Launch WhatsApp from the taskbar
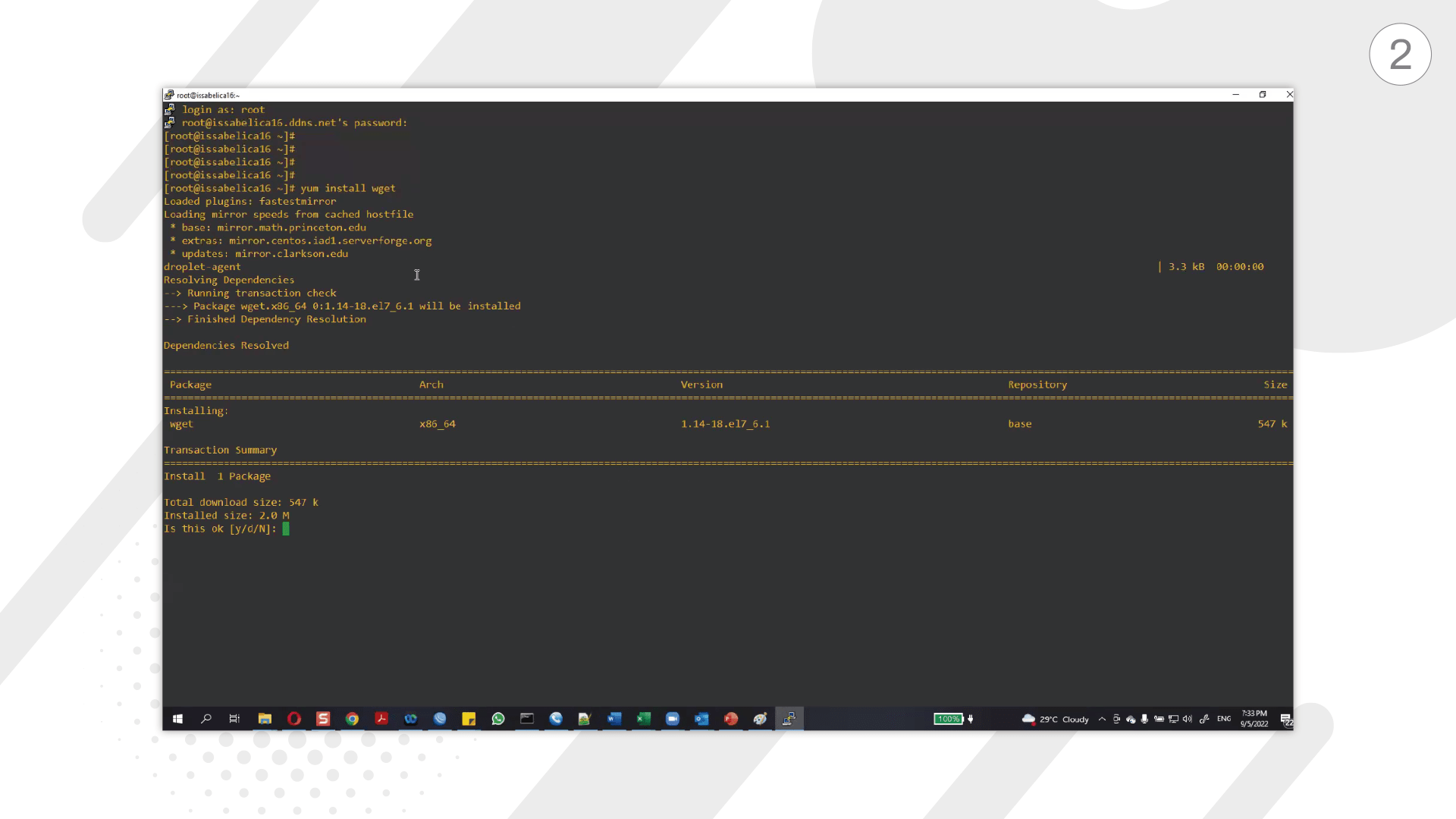 [498, 719]
